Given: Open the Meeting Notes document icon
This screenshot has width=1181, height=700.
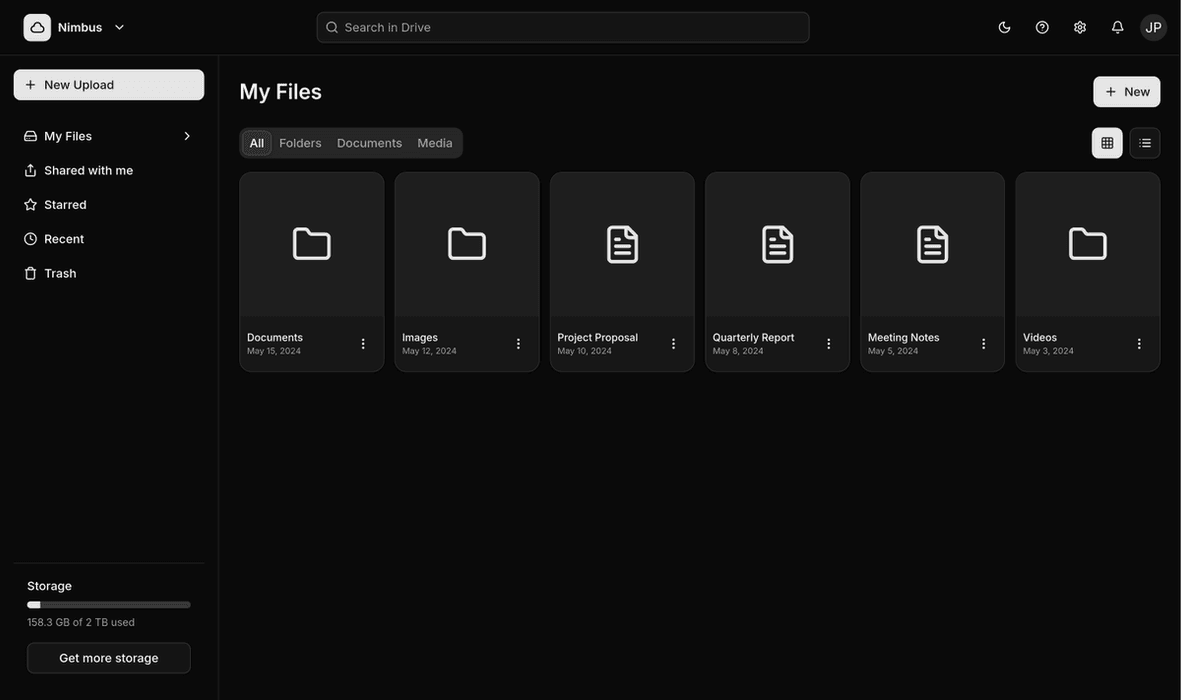Looking at the screenshot, I should [932, 244].
